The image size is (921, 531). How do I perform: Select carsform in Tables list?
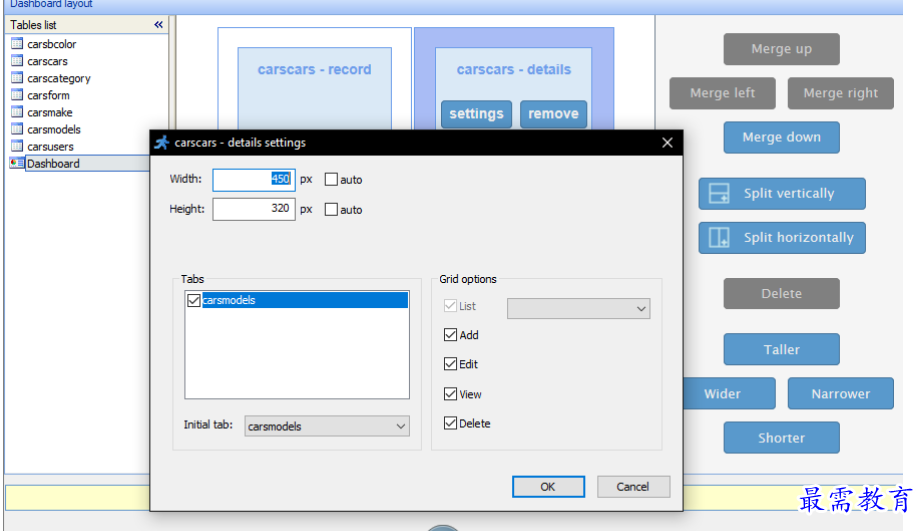click(x=48, y=95)
